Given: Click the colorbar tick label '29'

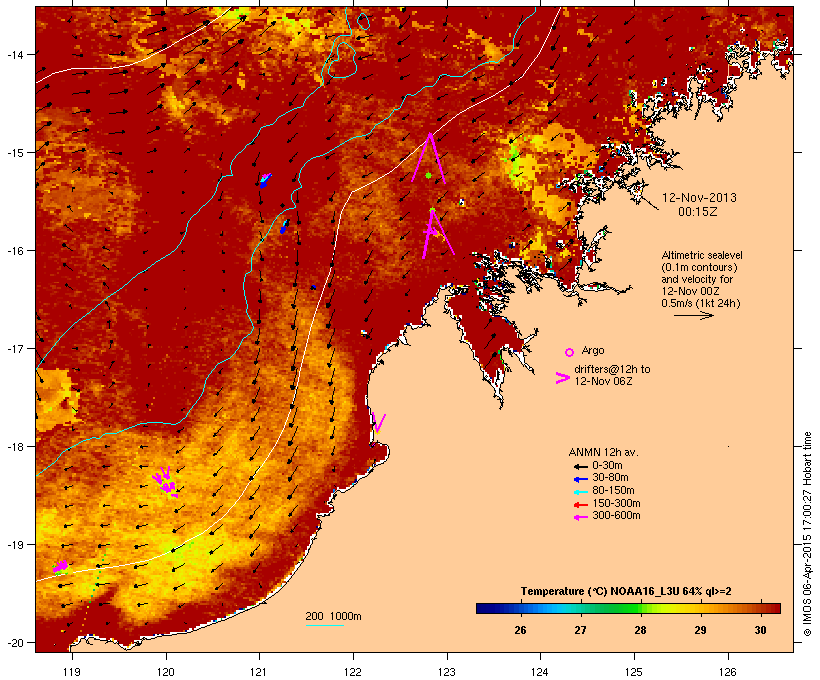Looking at the screenshot, I should click(x=700, y=630).
